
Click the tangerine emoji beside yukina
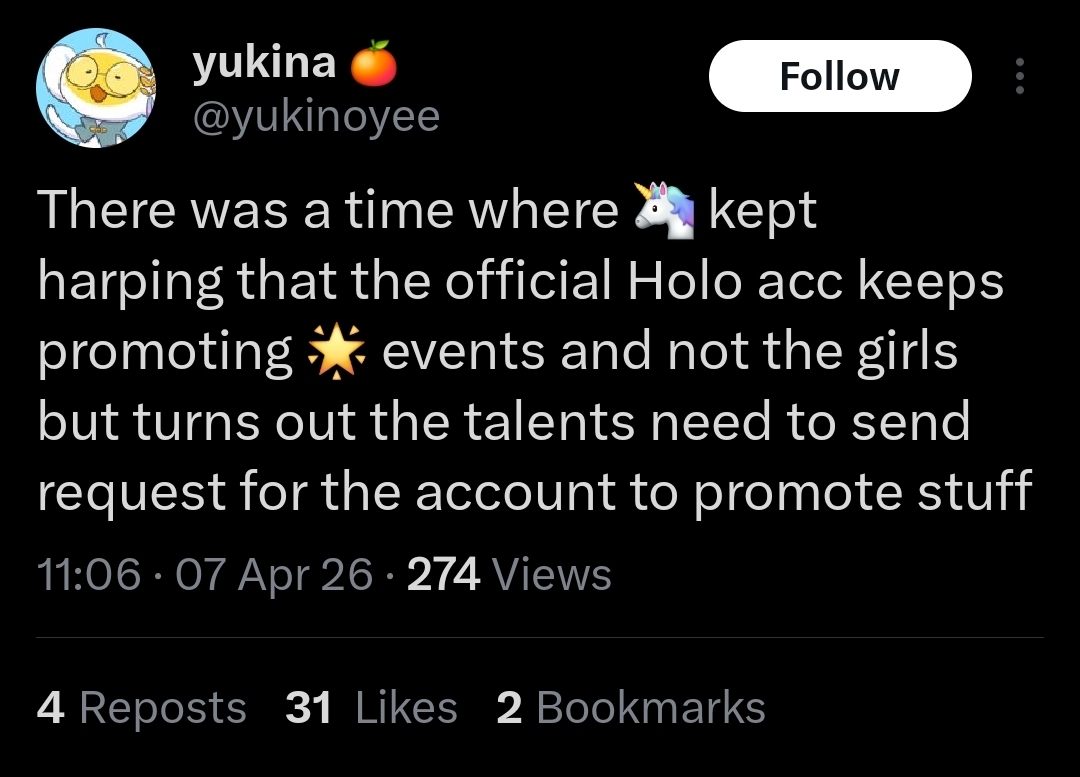[374, 63]
